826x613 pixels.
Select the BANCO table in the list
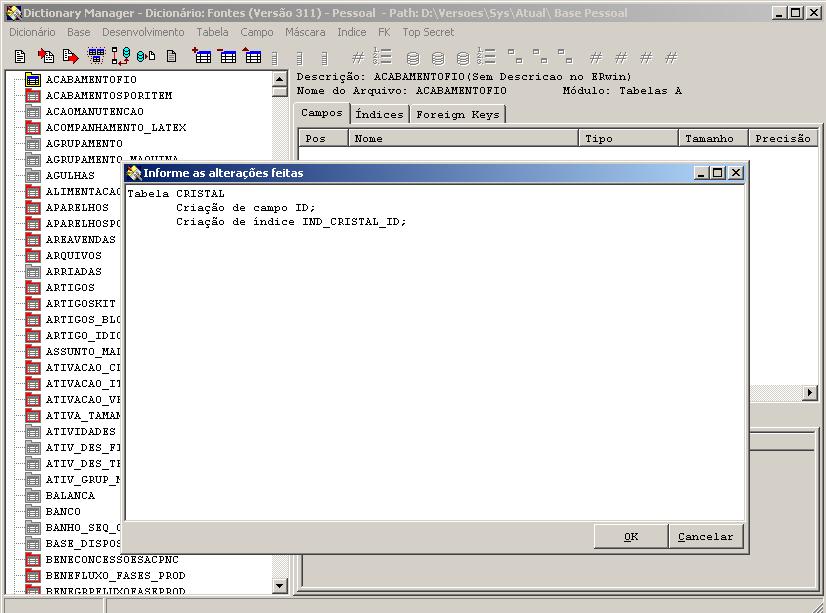(63, 511)
